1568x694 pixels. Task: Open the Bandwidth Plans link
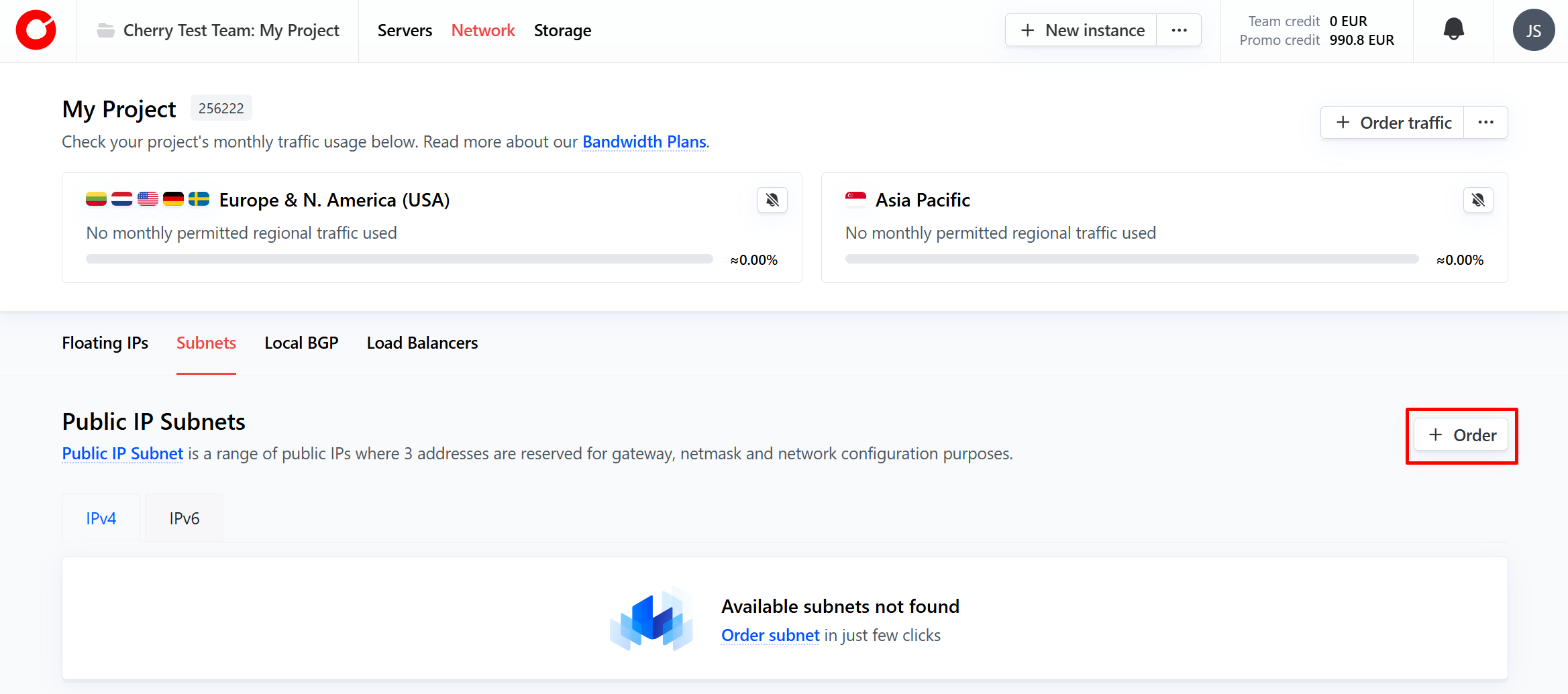pyautogui.click(x=644, y=142)
